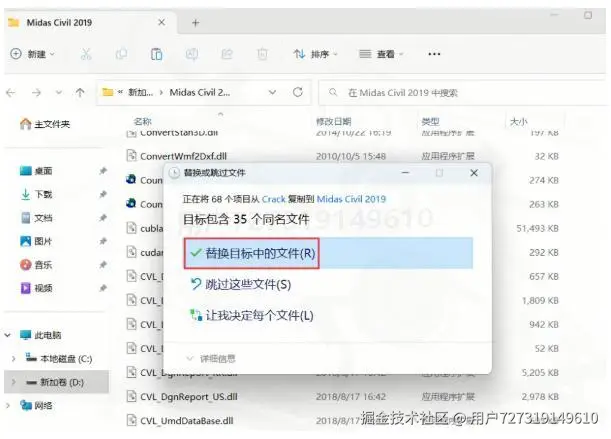Open Desktop (桌面) in sidebar
Viewport: 611px width, 439px height.
tap(36, 171)
